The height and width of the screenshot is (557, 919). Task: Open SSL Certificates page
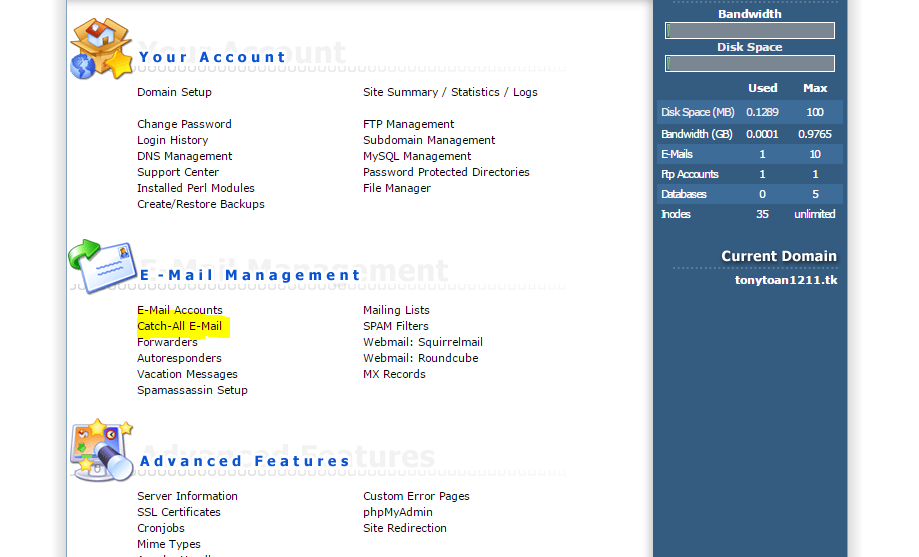click(179, 512)
